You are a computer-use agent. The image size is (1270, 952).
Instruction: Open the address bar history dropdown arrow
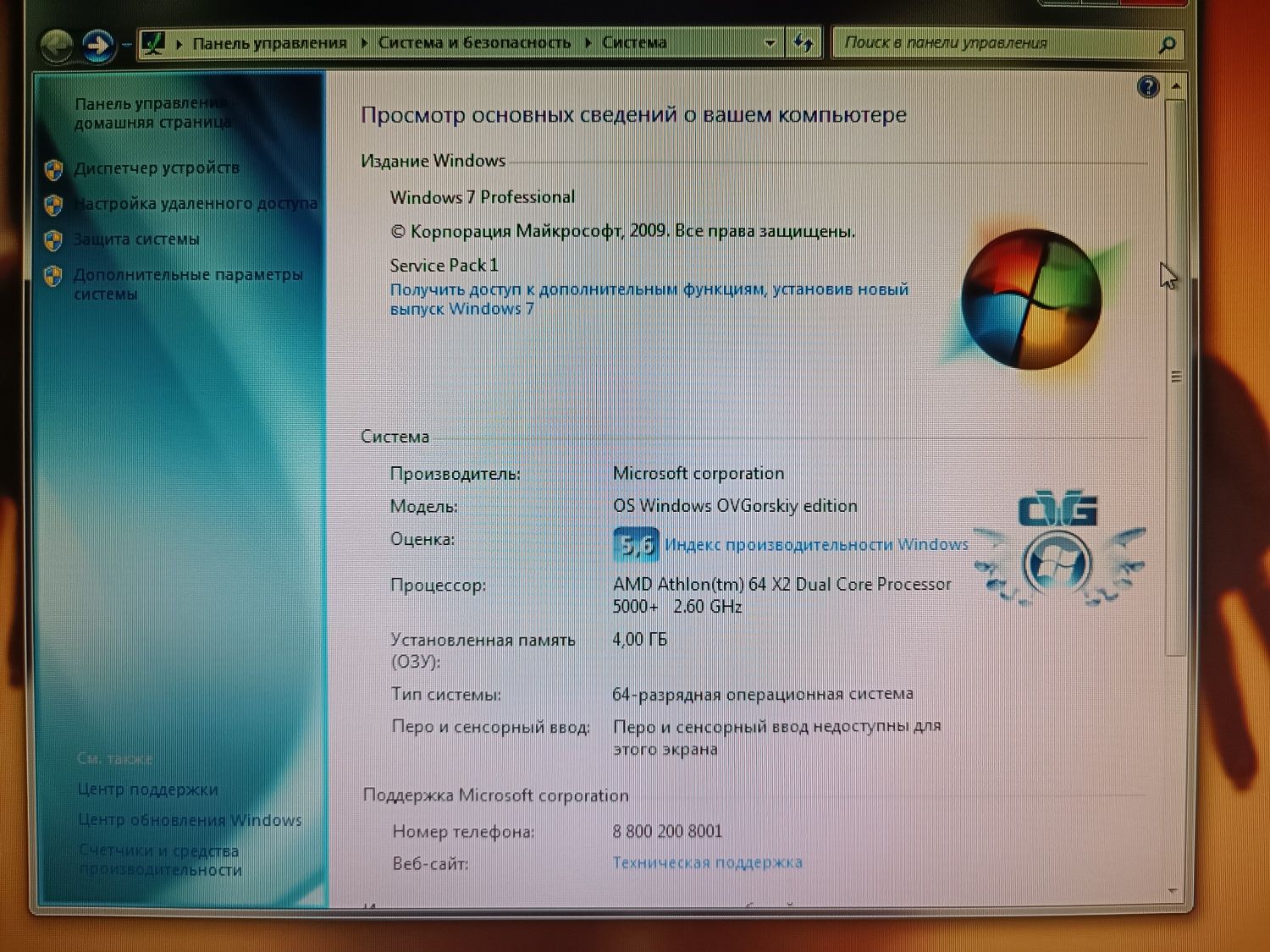770,43
